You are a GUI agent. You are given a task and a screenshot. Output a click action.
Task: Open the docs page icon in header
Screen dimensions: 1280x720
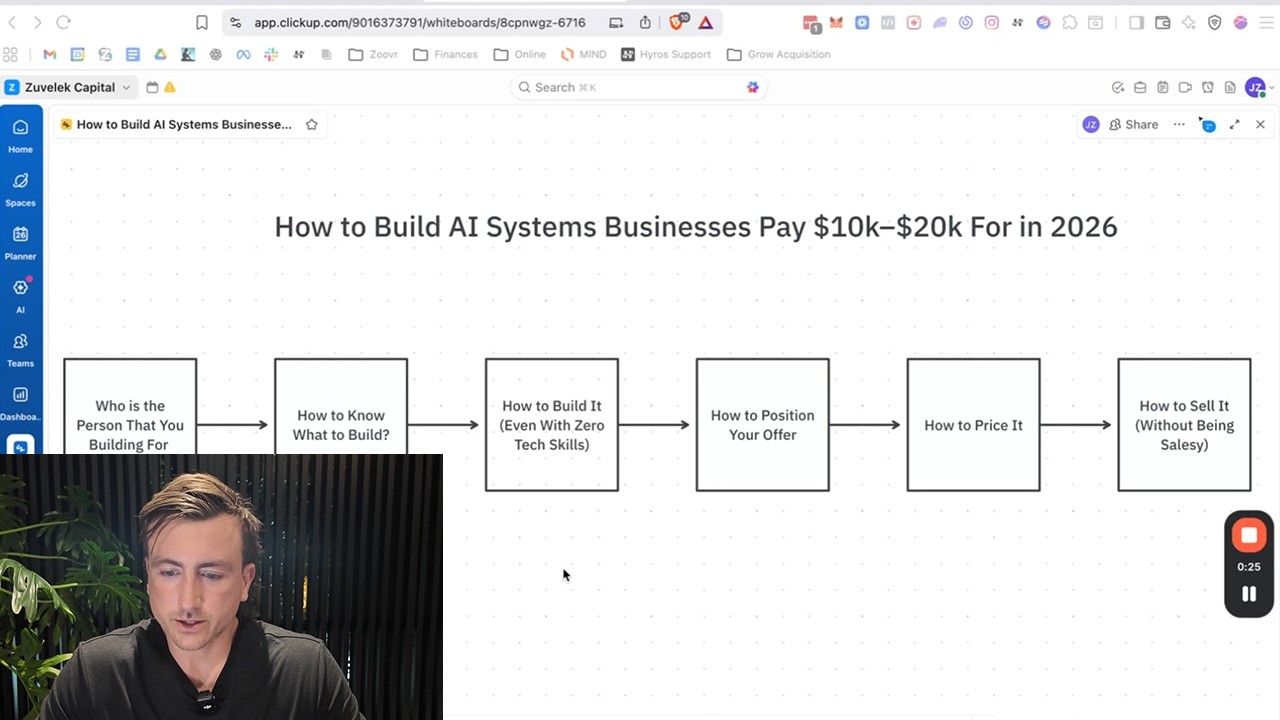tap(1230, 87)
